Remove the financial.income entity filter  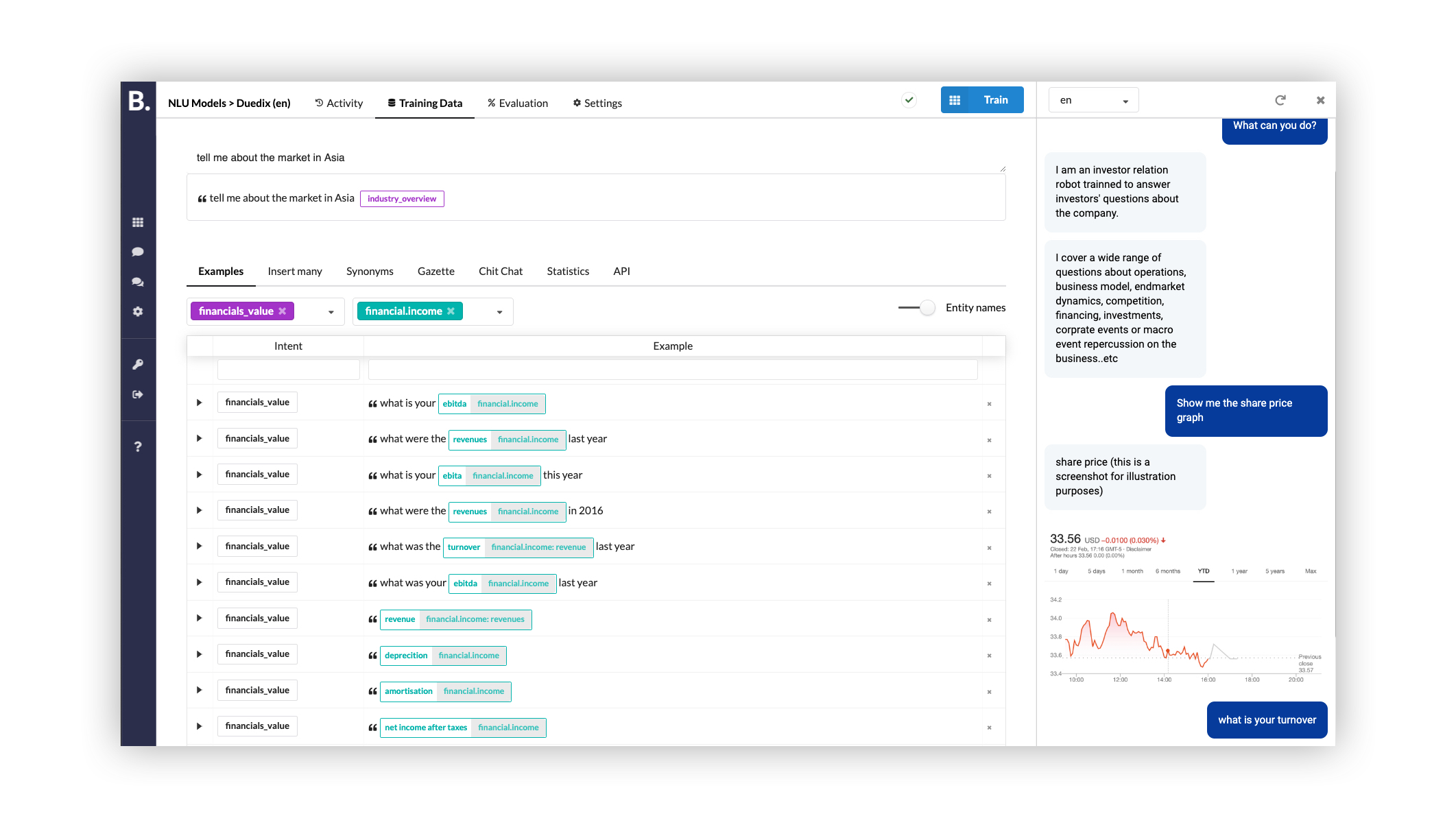click(452, 311)
